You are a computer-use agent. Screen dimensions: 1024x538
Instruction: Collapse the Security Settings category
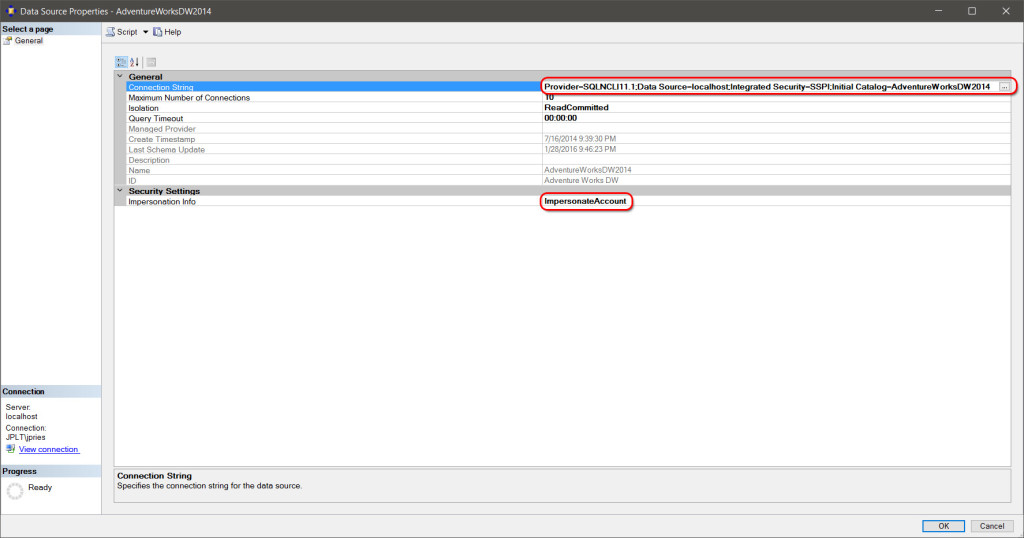tap(121, 191)
